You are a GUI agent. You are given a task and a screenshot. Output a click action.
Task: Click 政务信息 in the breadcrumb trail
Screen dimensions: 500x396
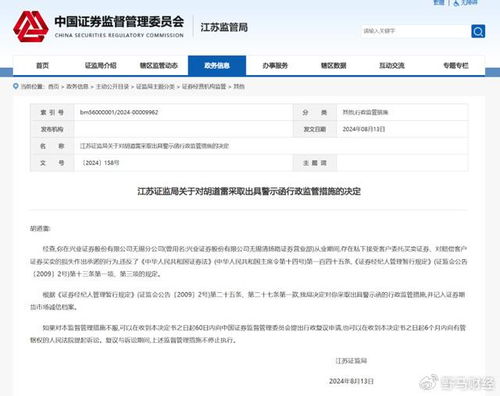[x=77, y=87]
